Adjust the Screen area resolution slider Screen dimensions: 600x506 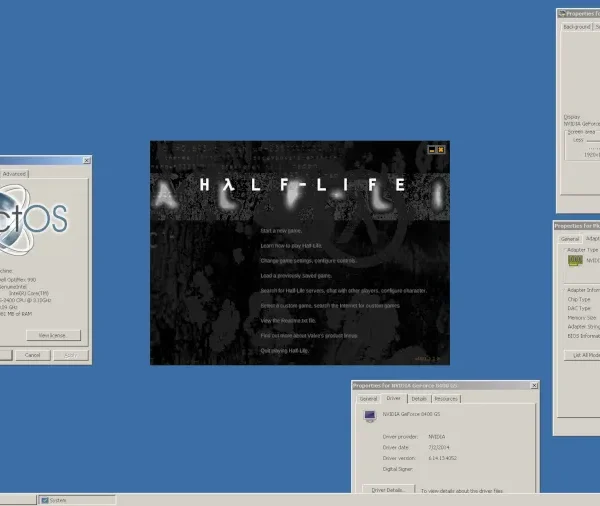(593, 141)
